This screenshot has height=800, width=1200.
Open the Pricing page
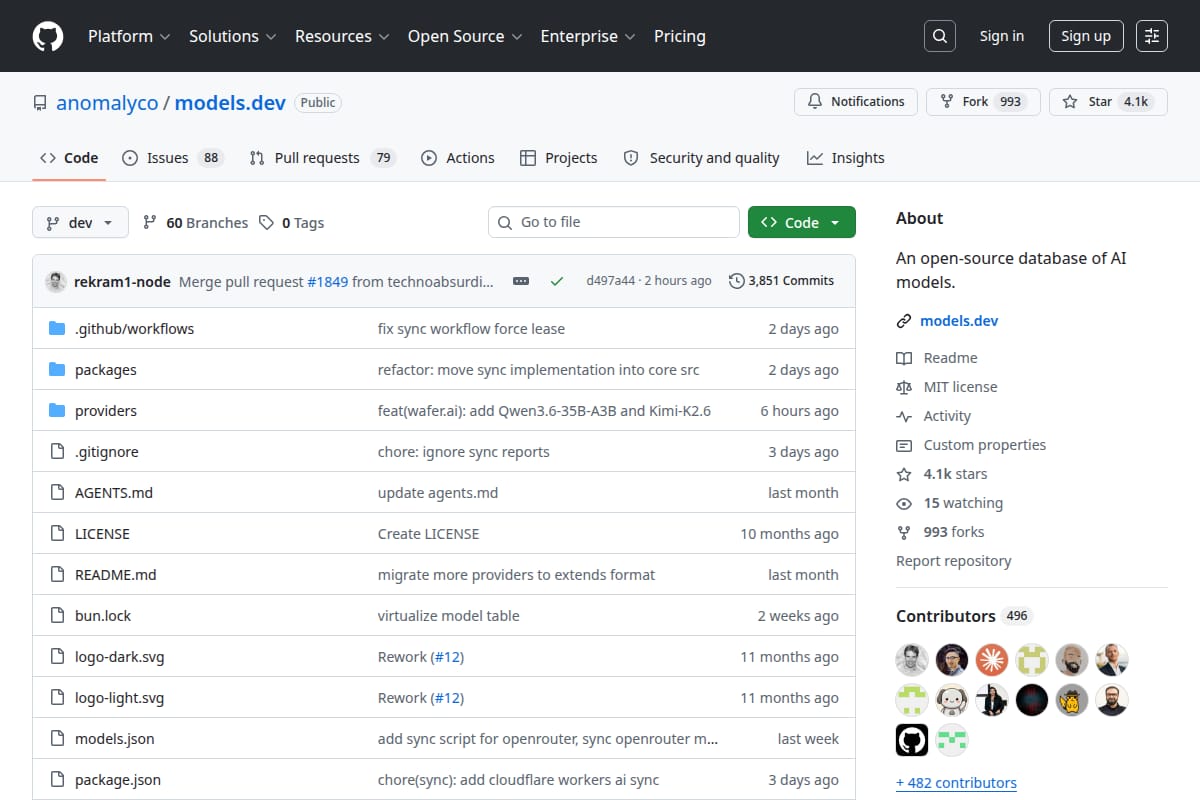pos(680,36)
